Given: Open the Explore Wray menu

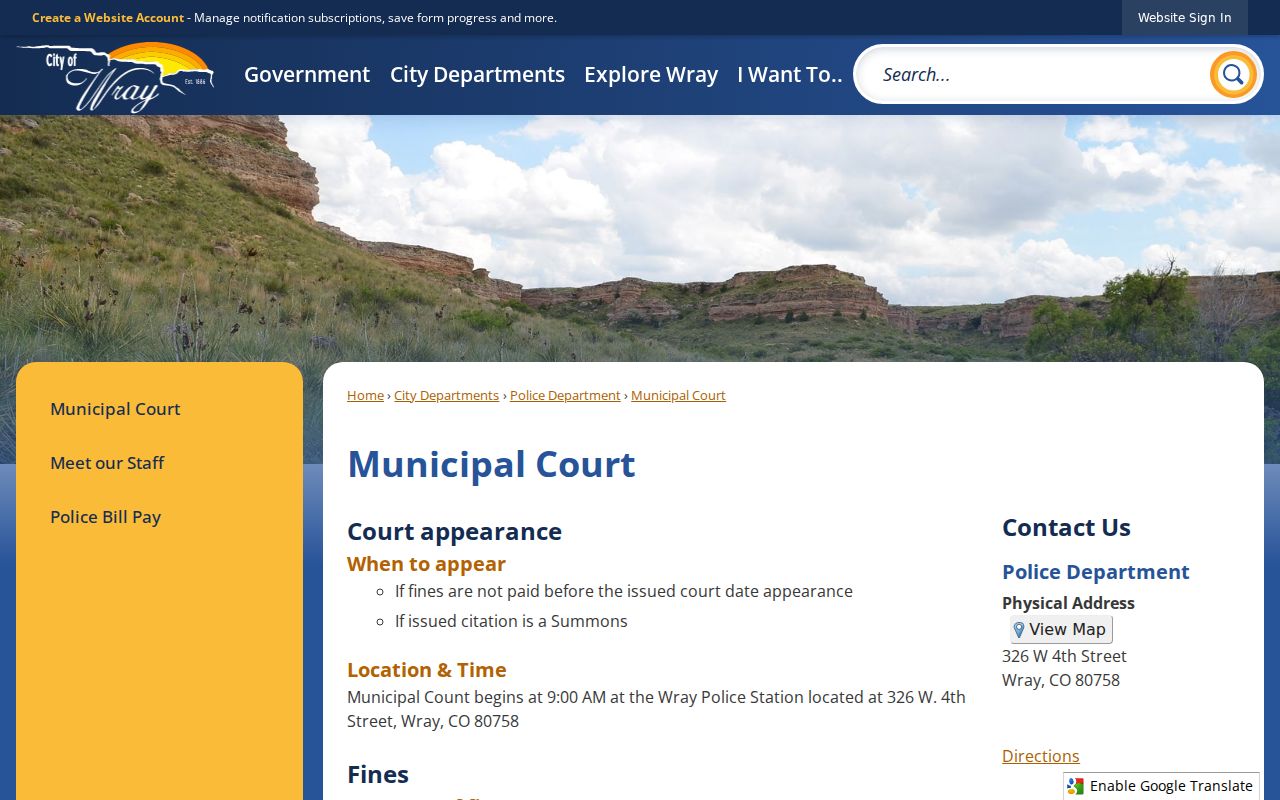Looking at the screenshot, I should (651, 75).
